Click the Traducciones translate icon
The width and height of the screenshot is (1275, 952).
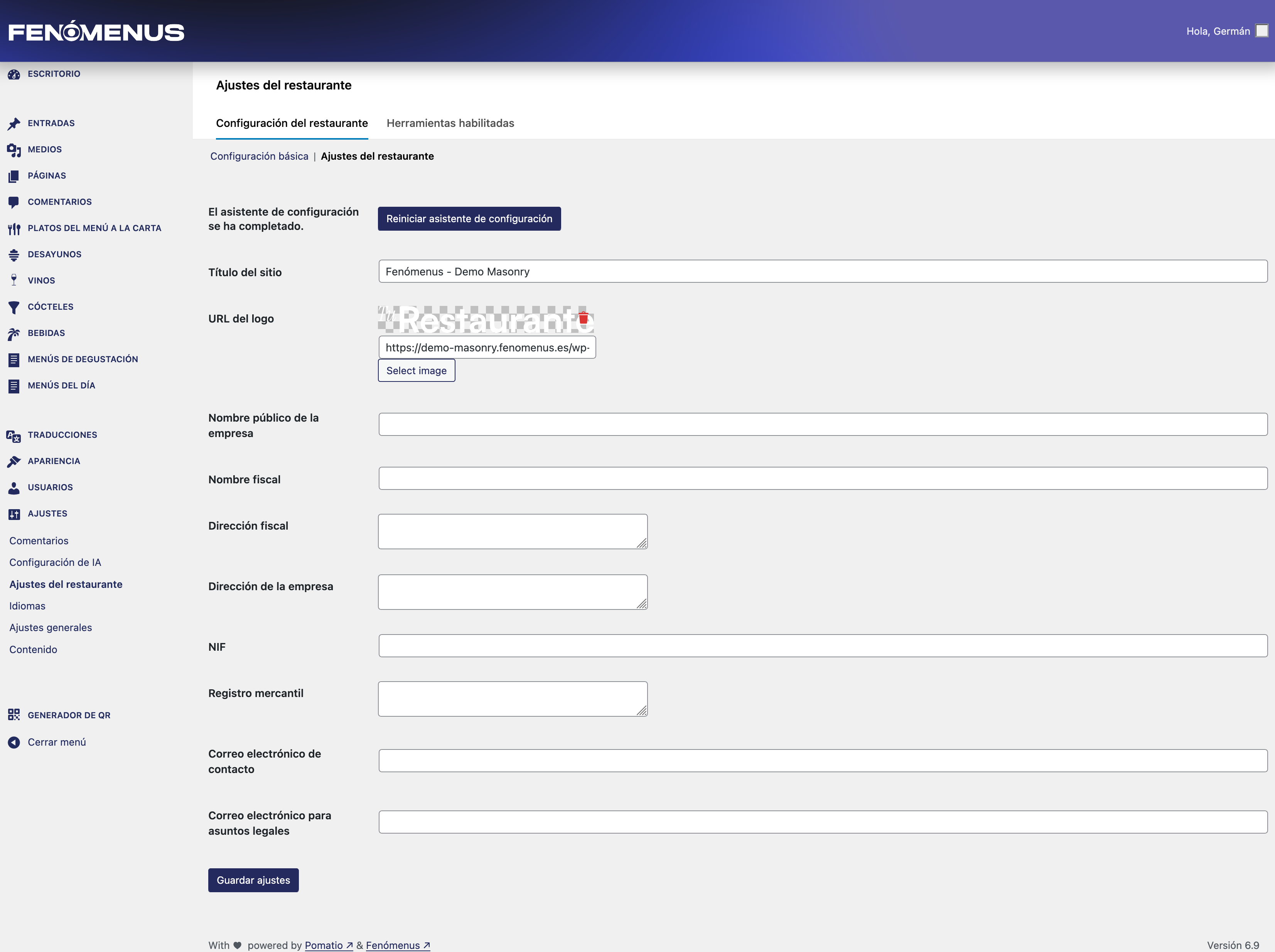14,435
